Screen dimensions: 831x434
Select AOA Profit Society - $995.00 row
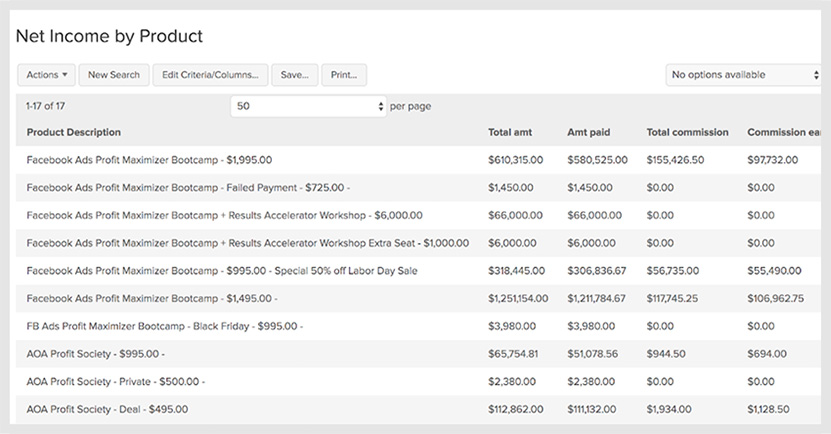(x=419, y=354)
